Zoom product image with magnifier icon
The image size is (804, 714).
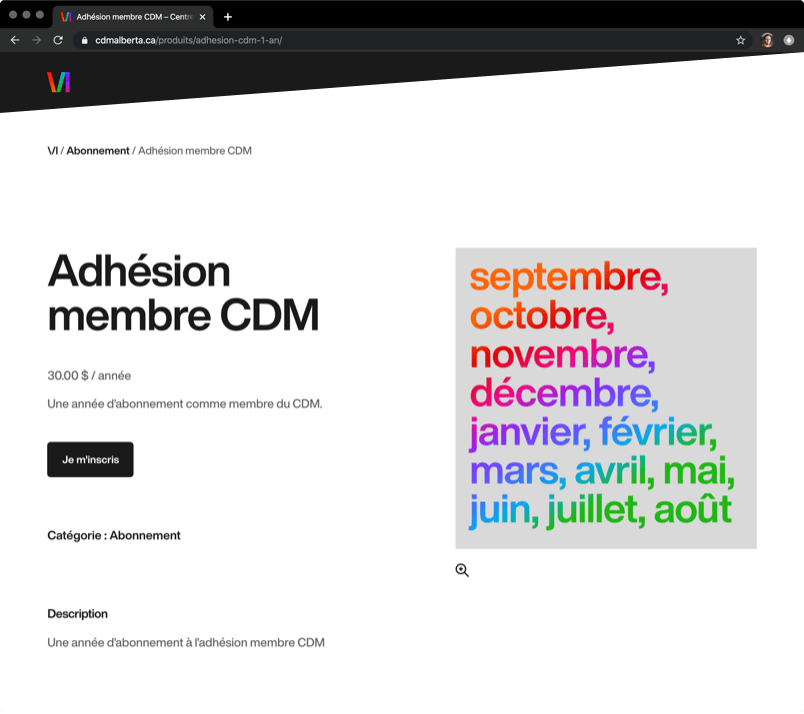pos(462,570)
